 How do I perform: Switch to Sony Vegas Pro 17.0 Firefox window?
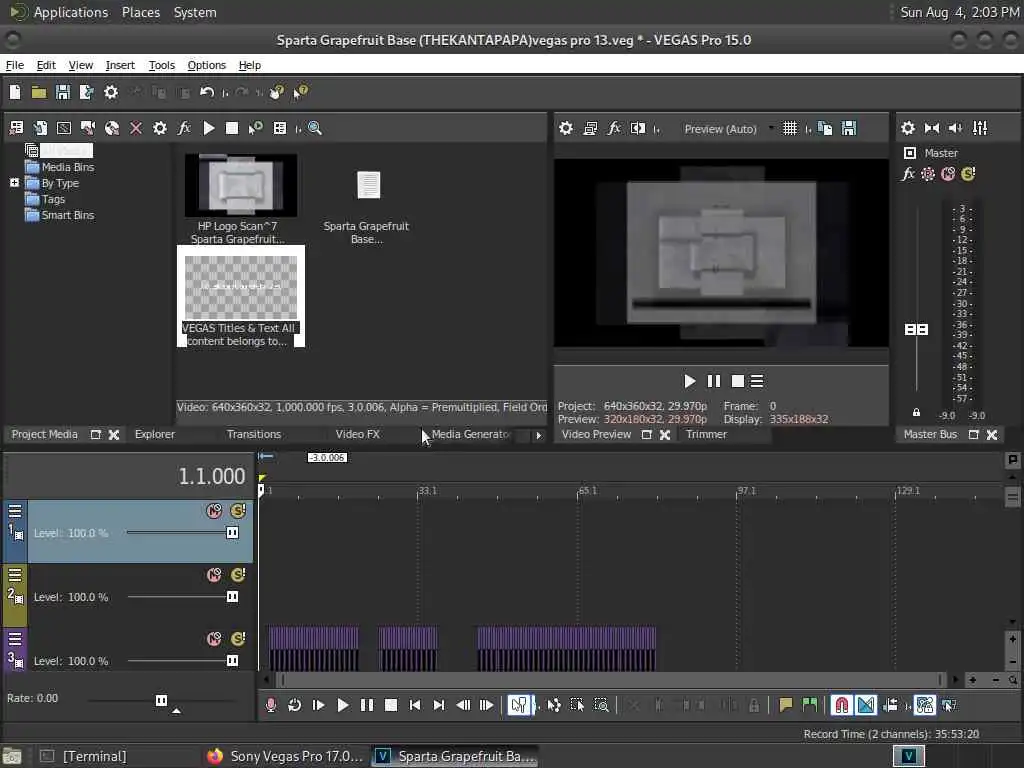(285, 756)
